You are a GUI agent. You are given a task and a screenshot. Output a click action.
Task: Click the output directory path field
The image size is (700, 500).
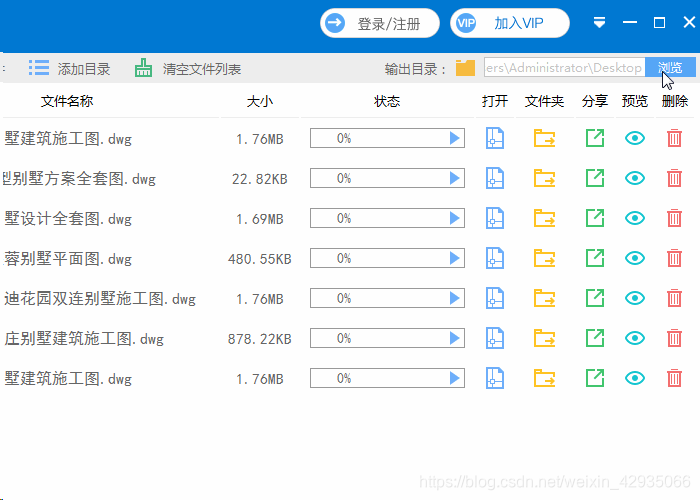click(x=565, y=67)
